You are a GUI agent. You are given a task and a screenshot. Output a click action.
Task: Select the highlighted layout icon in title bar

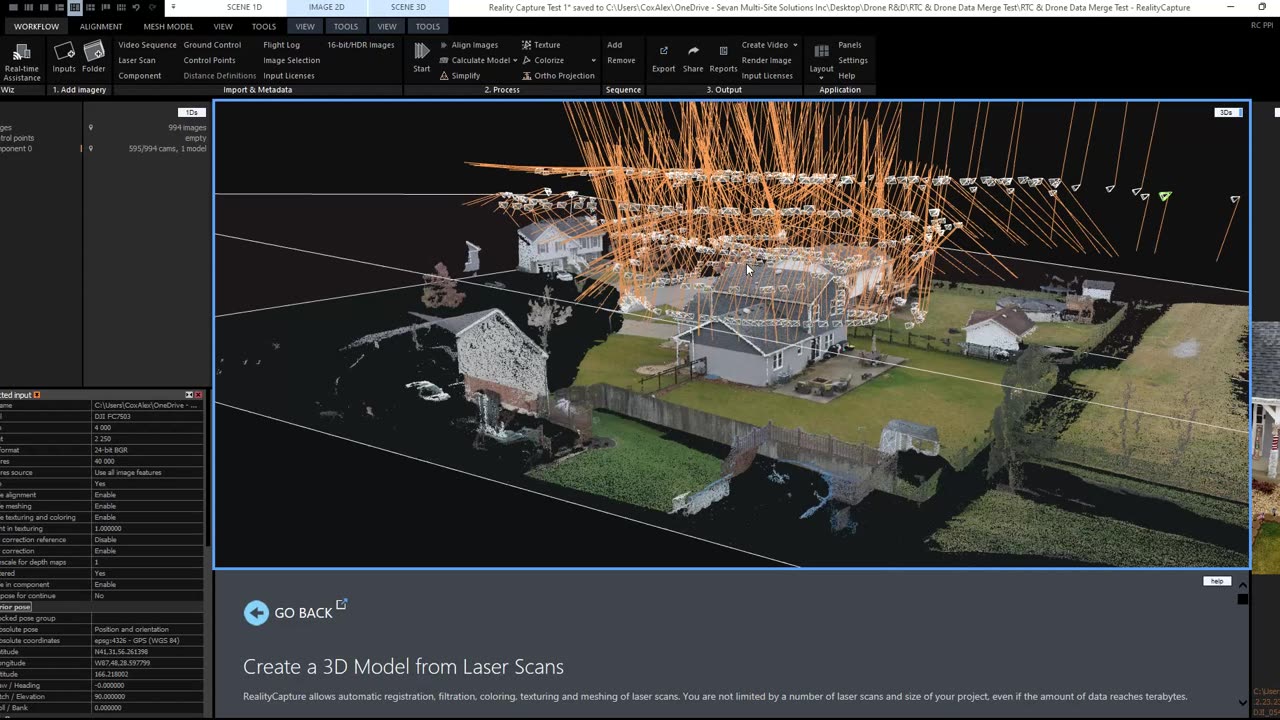(75, 7)
